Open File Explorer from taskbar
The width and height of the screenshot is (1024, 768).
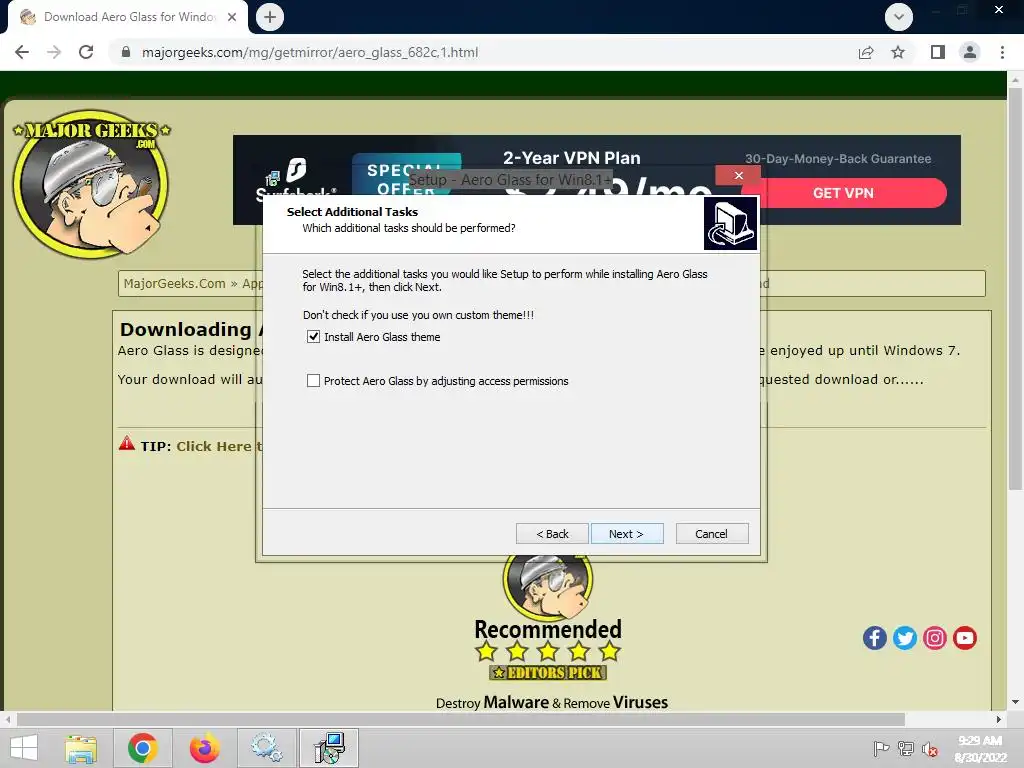81,748
